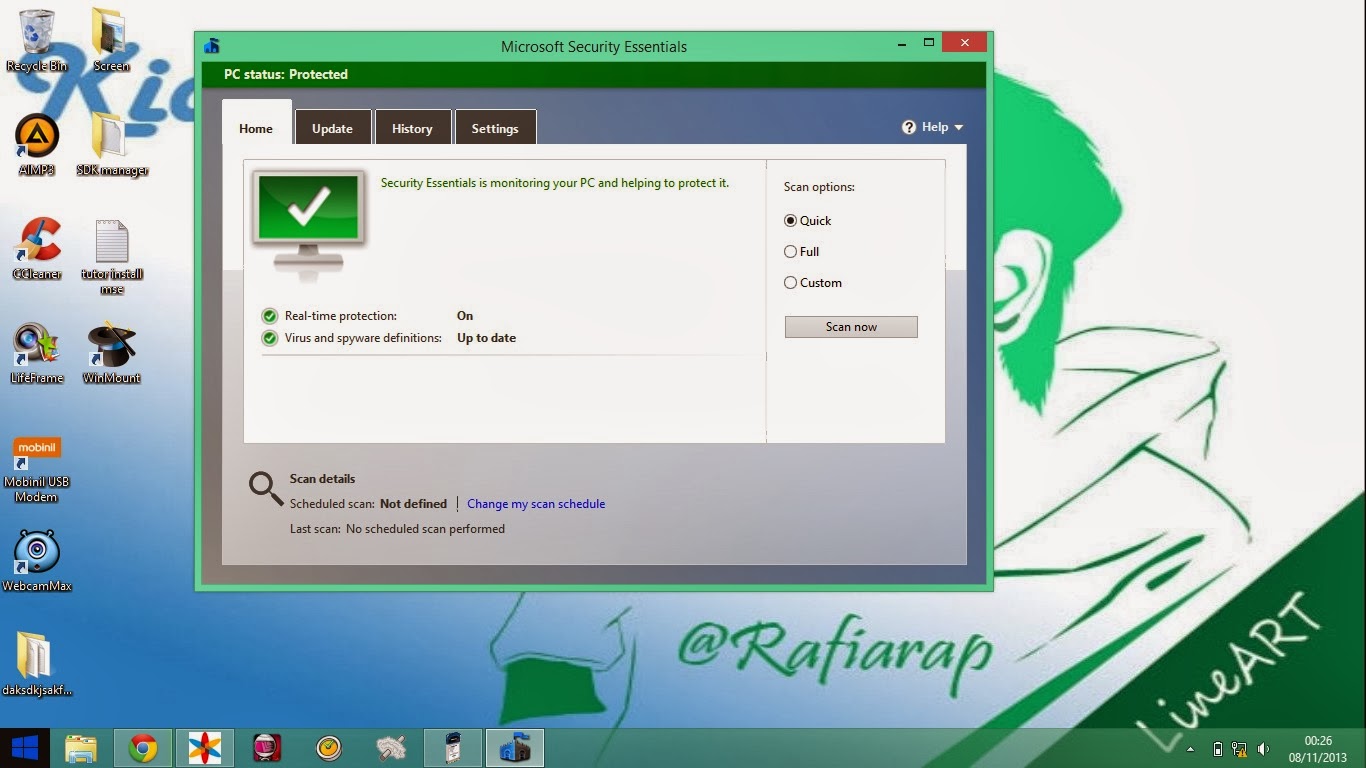Click the pink square taskbar icon
The height and width of the screenshot is (768, 1366).
(266, 748)
